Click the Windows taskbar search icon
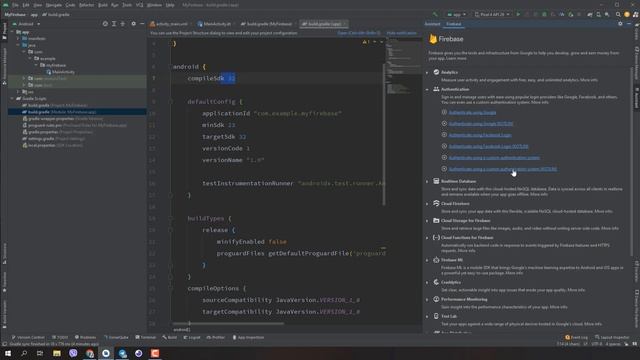 tap(24, 353)
